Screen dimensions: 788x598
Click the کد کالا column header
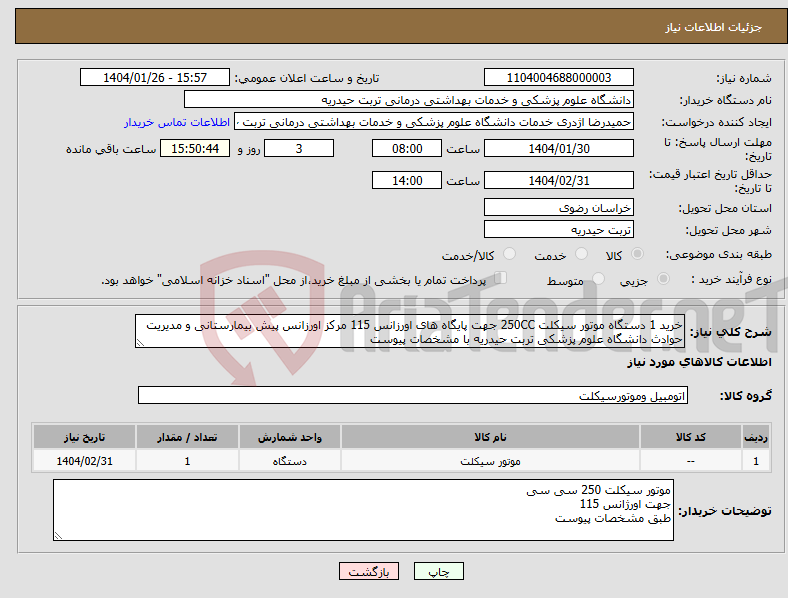(691, 437)
